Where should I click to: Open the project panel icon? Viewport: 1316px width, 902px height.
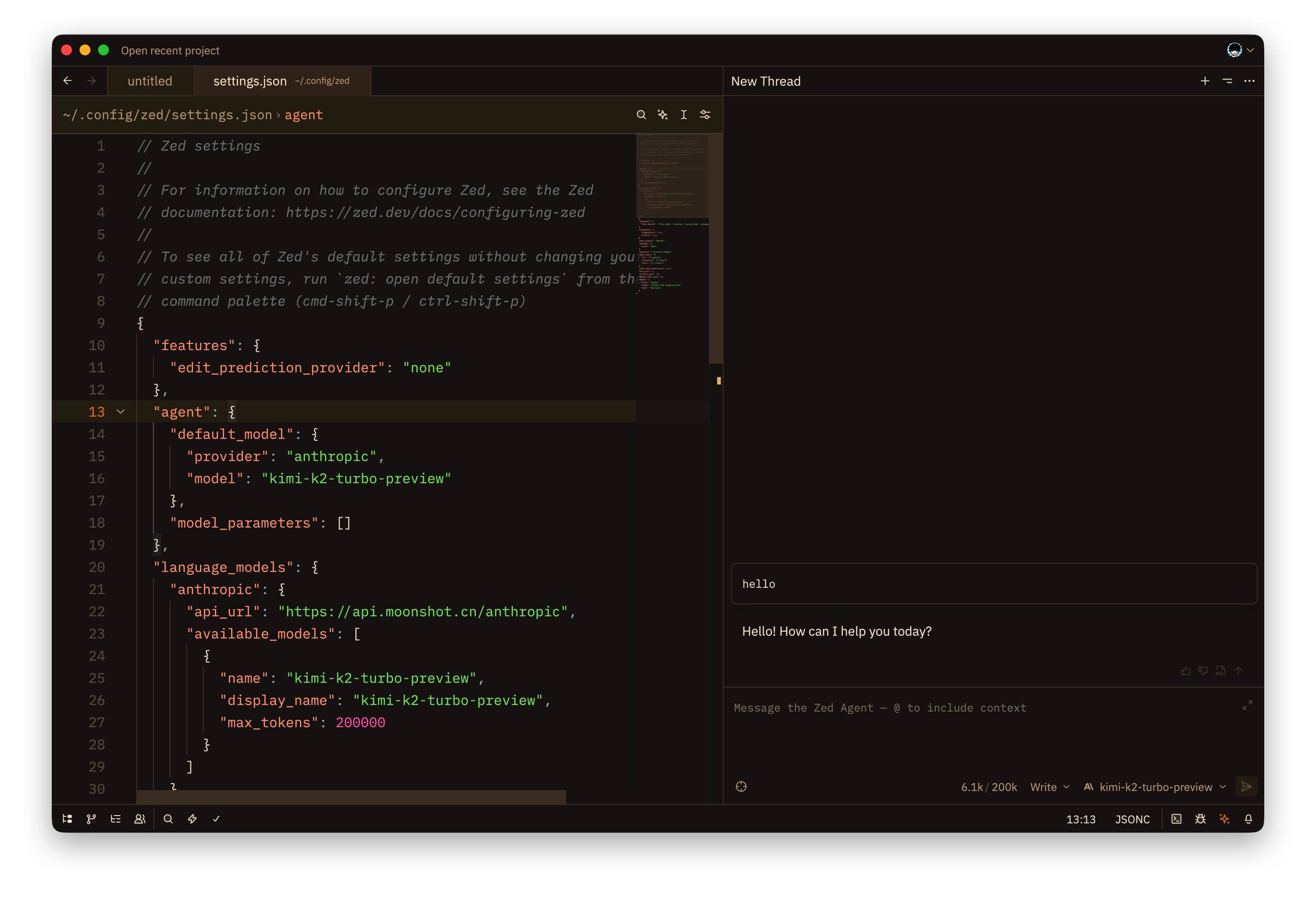pyautogui.click(x=67, y=819)
